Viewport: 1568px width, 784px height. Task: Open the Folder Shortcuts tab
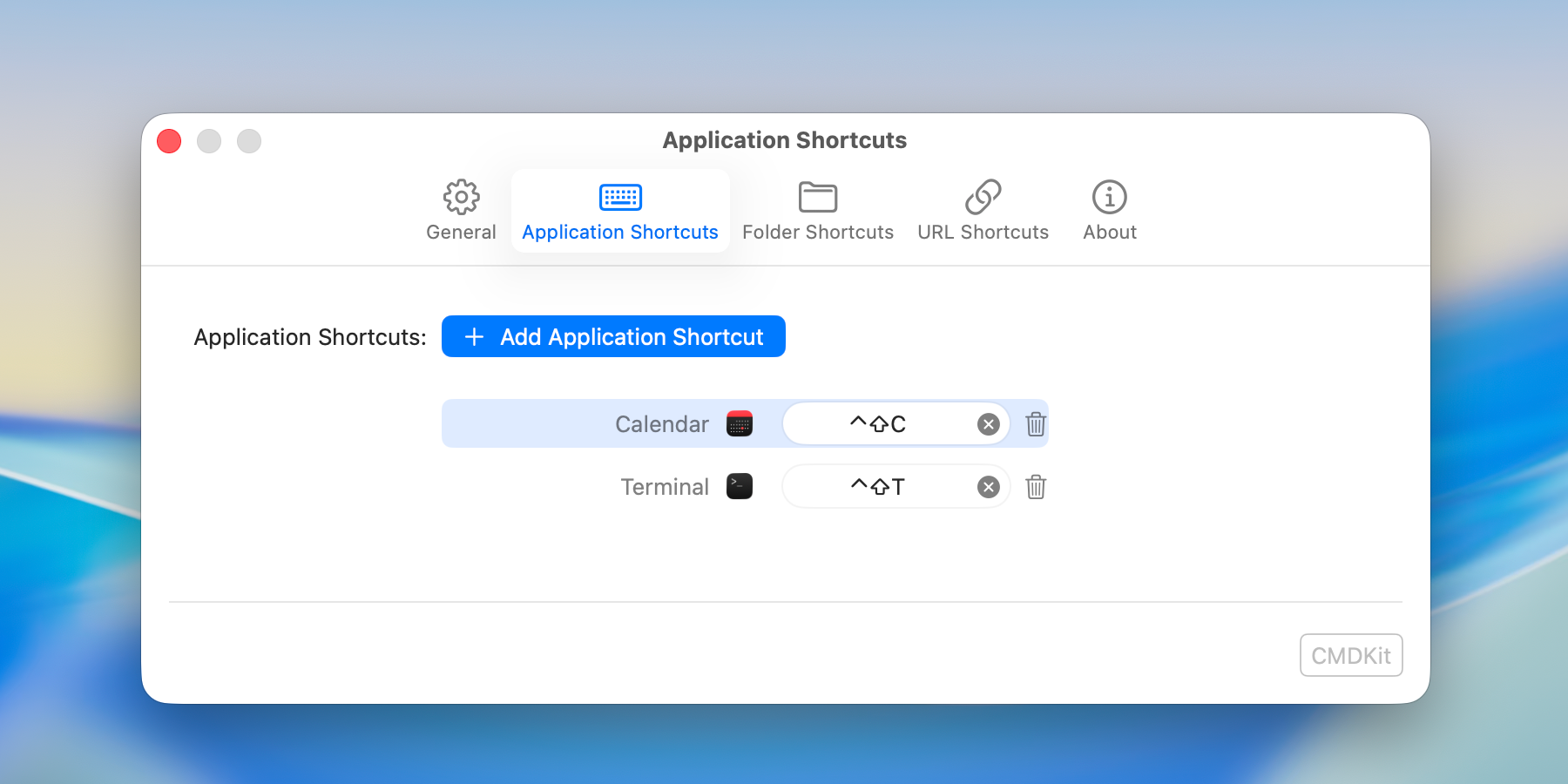(x=817, y=232)
